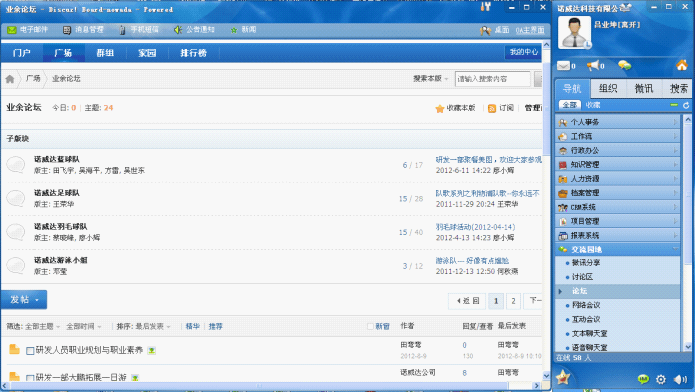Image resolution: width=695 pixels, height=392 pixels.
Task: Open 网络会议 item in side menu
Action: [586, 306]
